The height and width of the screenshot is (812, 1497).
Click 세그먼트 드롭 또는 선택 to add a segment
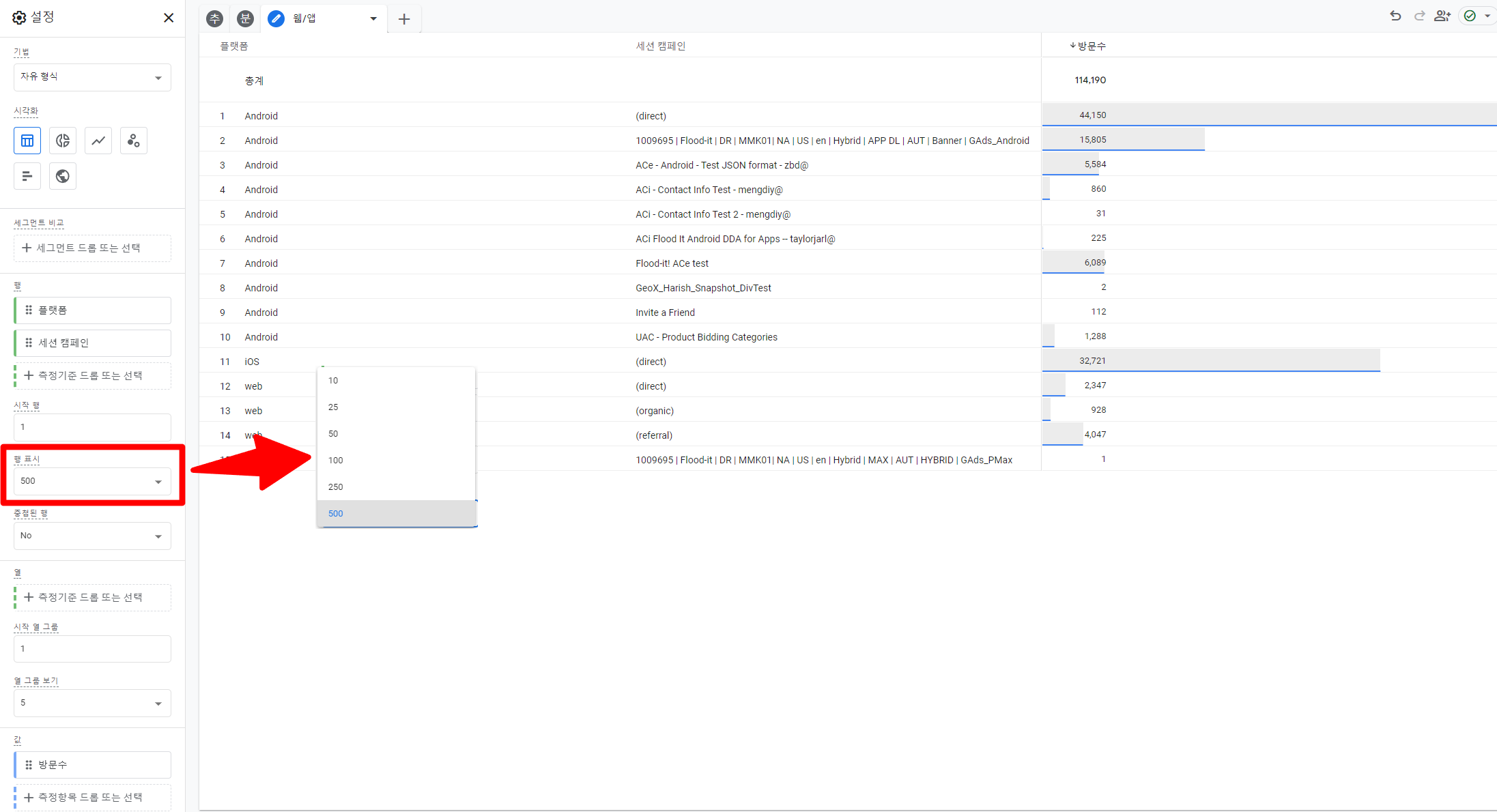click(x=92, y=248)
